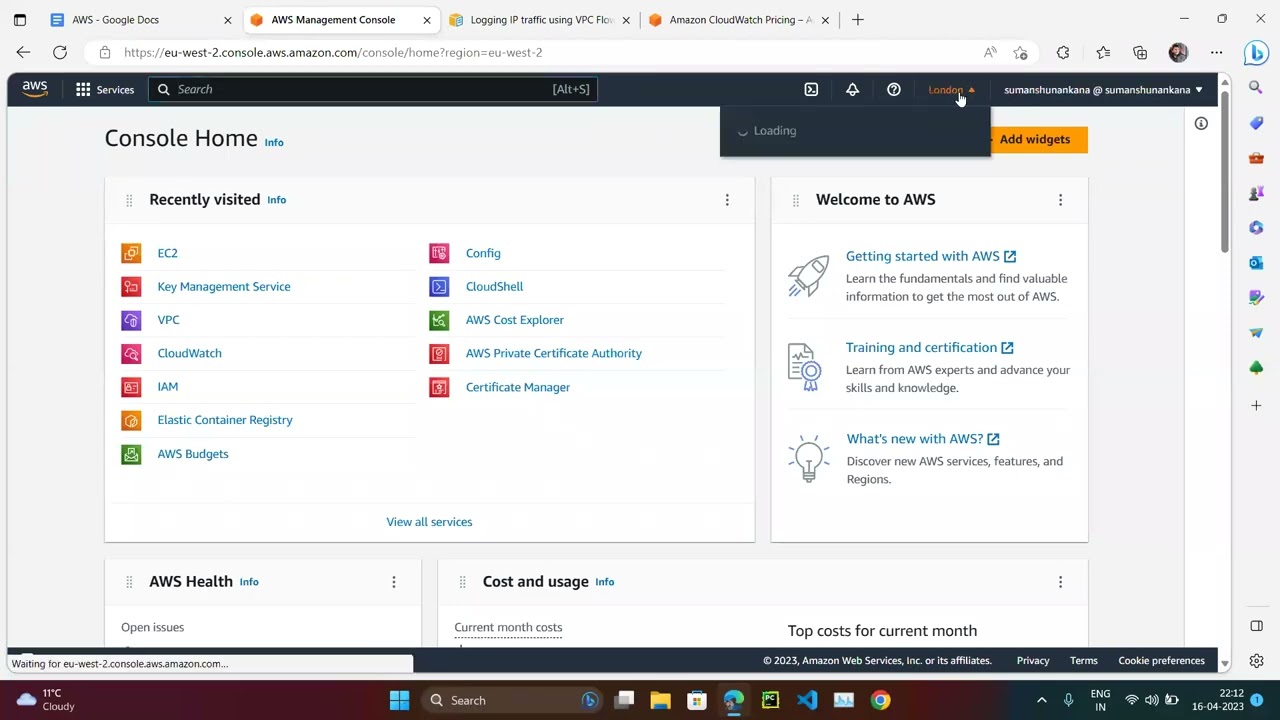
Task: Open a new browser tab
Action: tap(857, 19)
